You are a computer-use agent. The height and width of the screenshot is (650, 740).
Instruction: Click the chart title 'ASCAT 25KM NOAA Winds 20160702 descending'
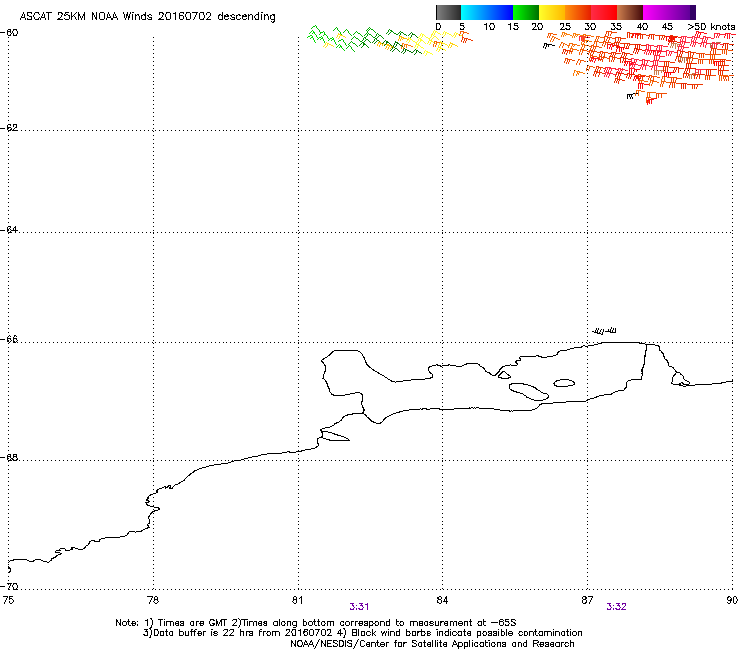pos(147,17)
